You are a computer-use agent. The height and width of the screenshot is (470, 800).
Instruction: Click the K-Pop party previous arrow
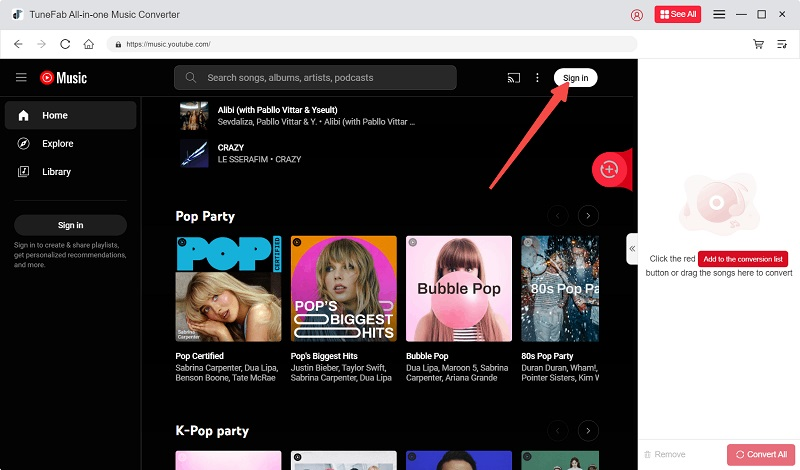558,431
